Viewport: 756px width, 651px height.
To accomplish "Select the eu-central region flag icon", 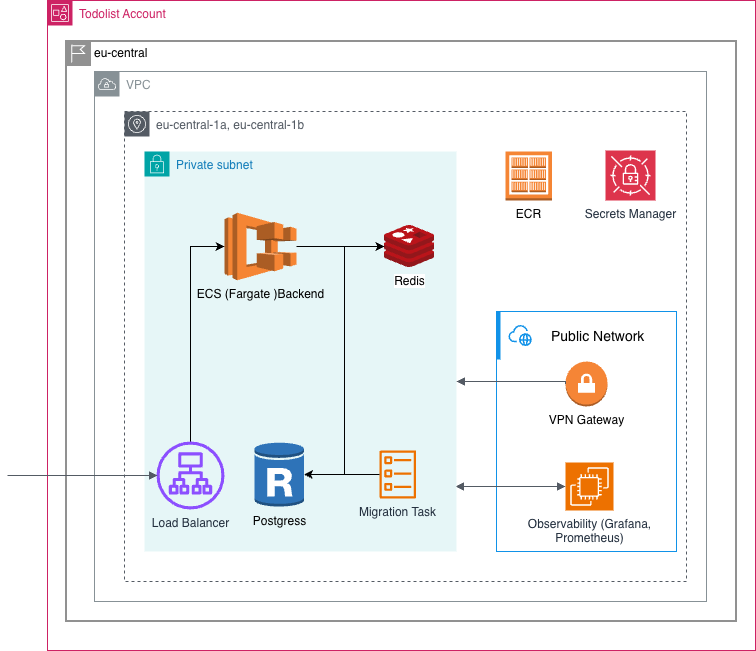I will point(78,53).
